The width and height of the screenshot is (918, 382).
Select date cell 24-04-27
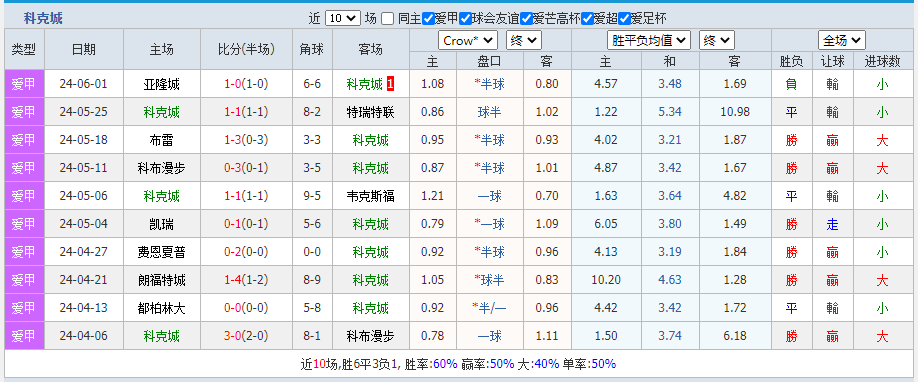(x=84, y=253)
